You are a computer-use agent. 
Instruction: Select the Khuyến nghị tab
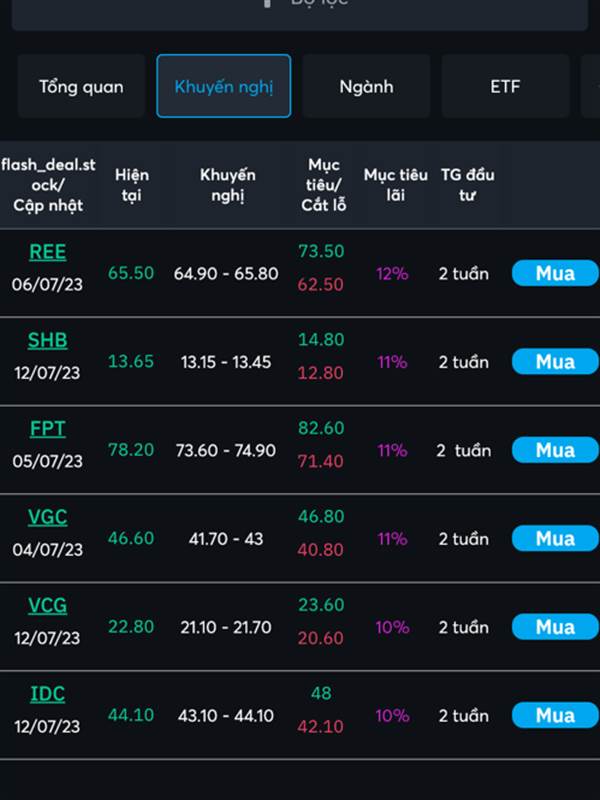point(223,86)
